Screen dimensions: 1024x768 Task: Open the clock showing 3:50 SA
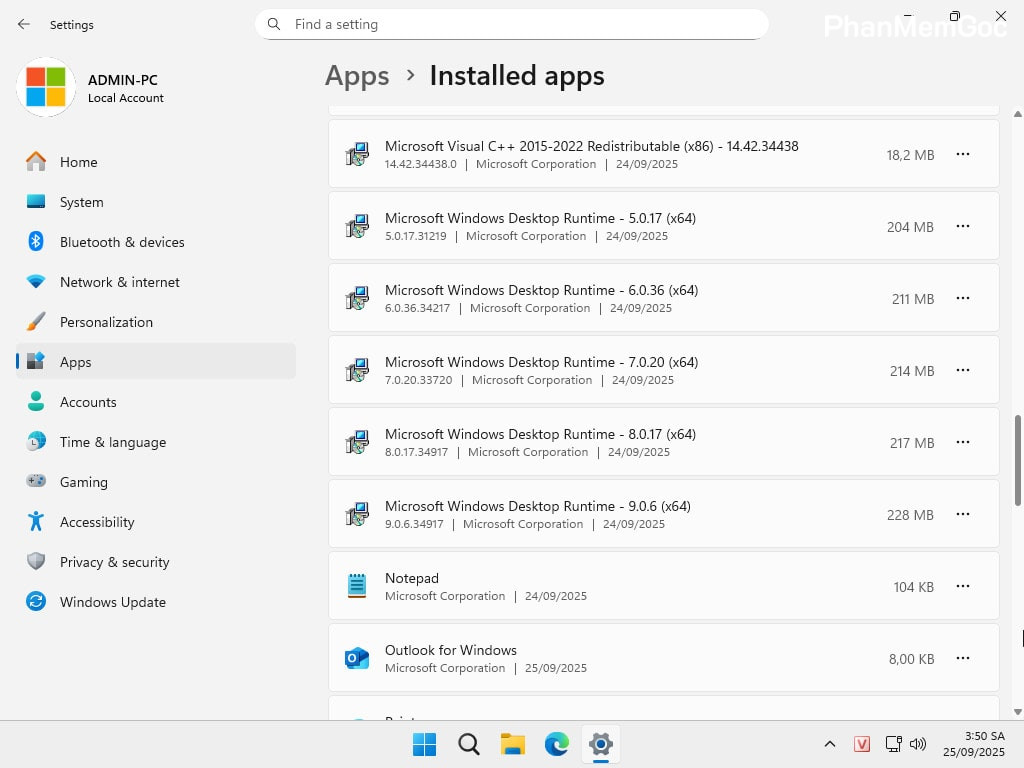pos(974,744)
